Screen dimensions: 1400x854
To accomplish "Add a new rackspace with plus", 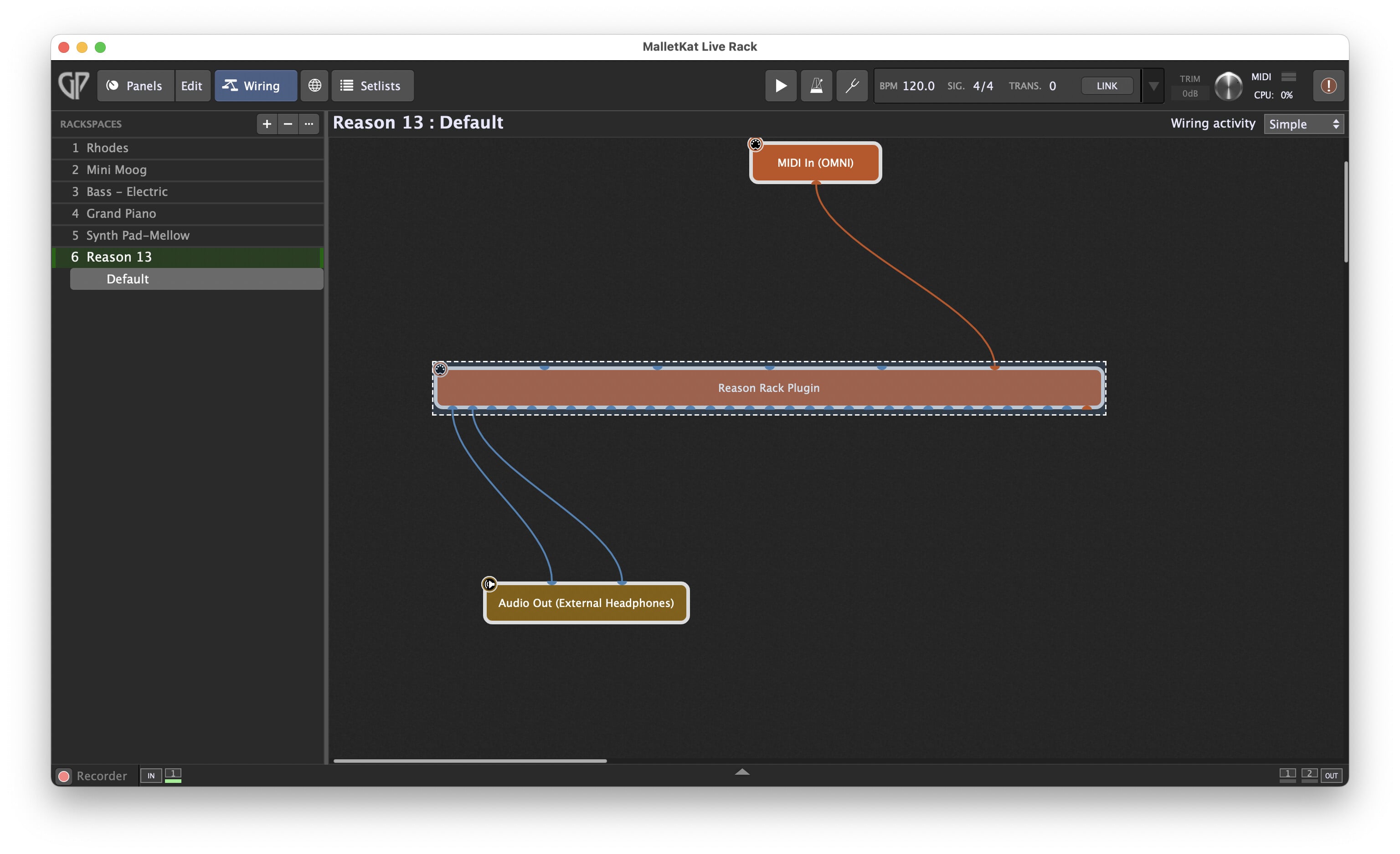I will point(267,123).
